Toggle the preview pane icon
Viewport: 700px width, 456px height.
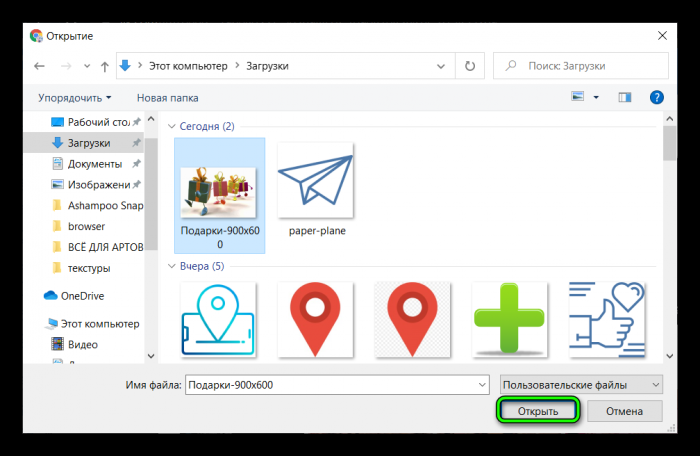625,97
